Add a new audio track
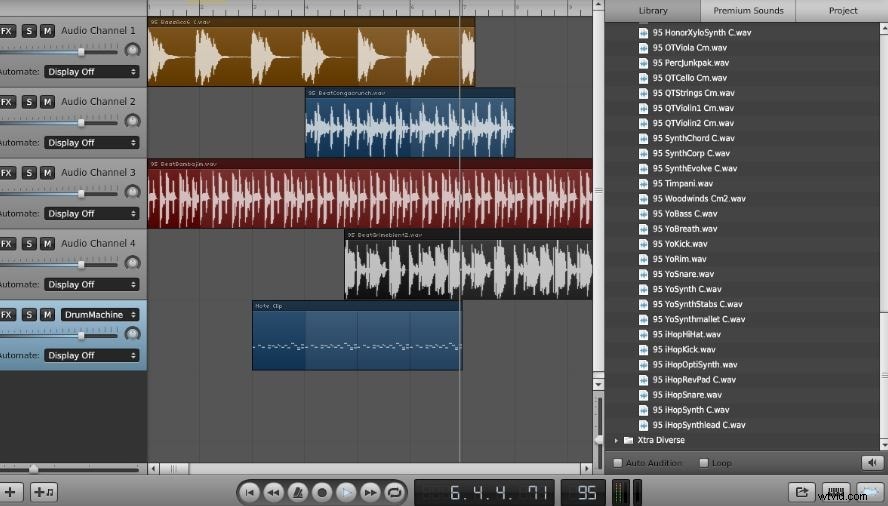The height and width of the screenshot is (506, 888). coord(10,492)
